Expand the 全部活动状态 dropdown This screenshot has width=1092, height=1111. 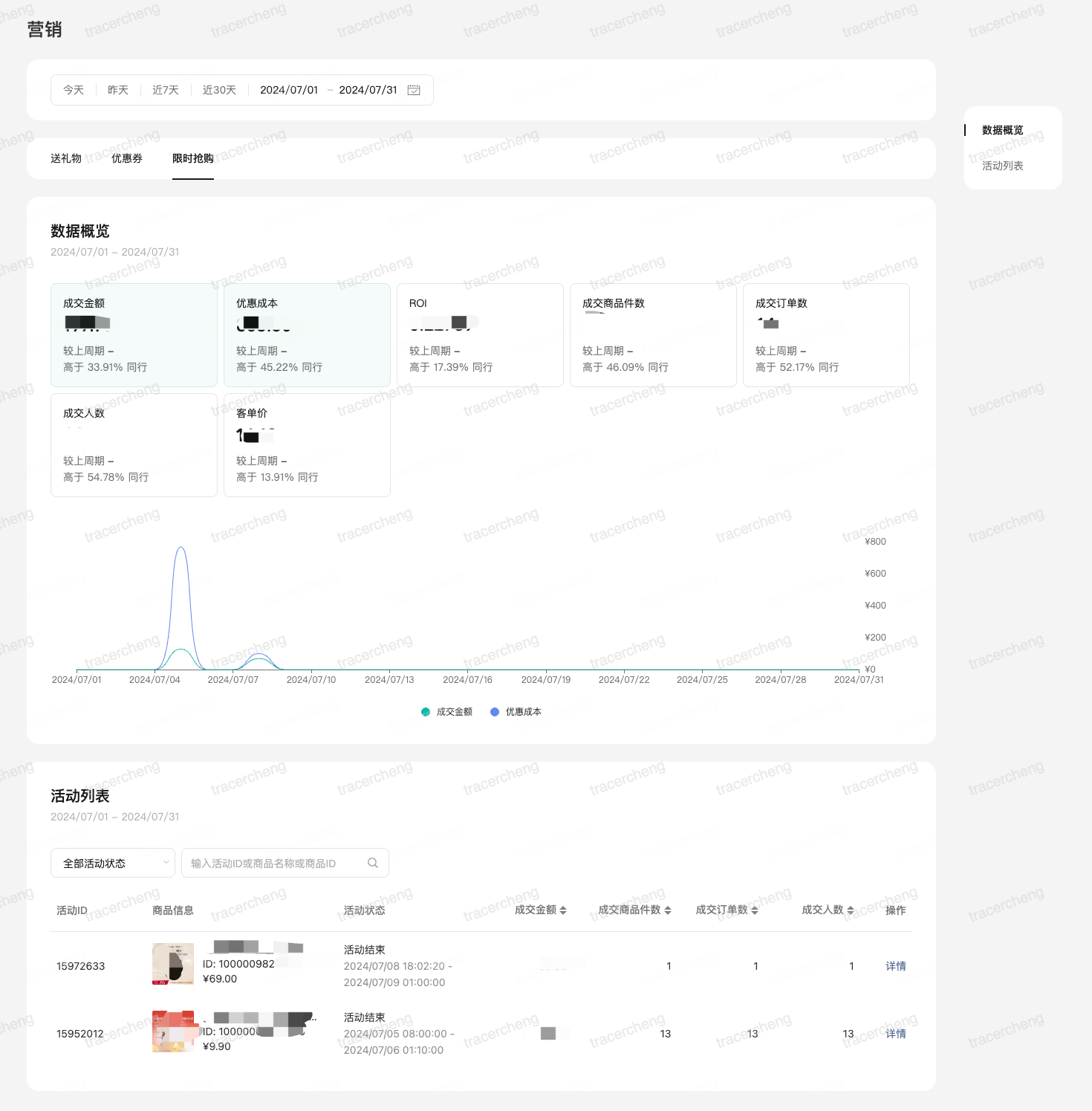[113, 863]
